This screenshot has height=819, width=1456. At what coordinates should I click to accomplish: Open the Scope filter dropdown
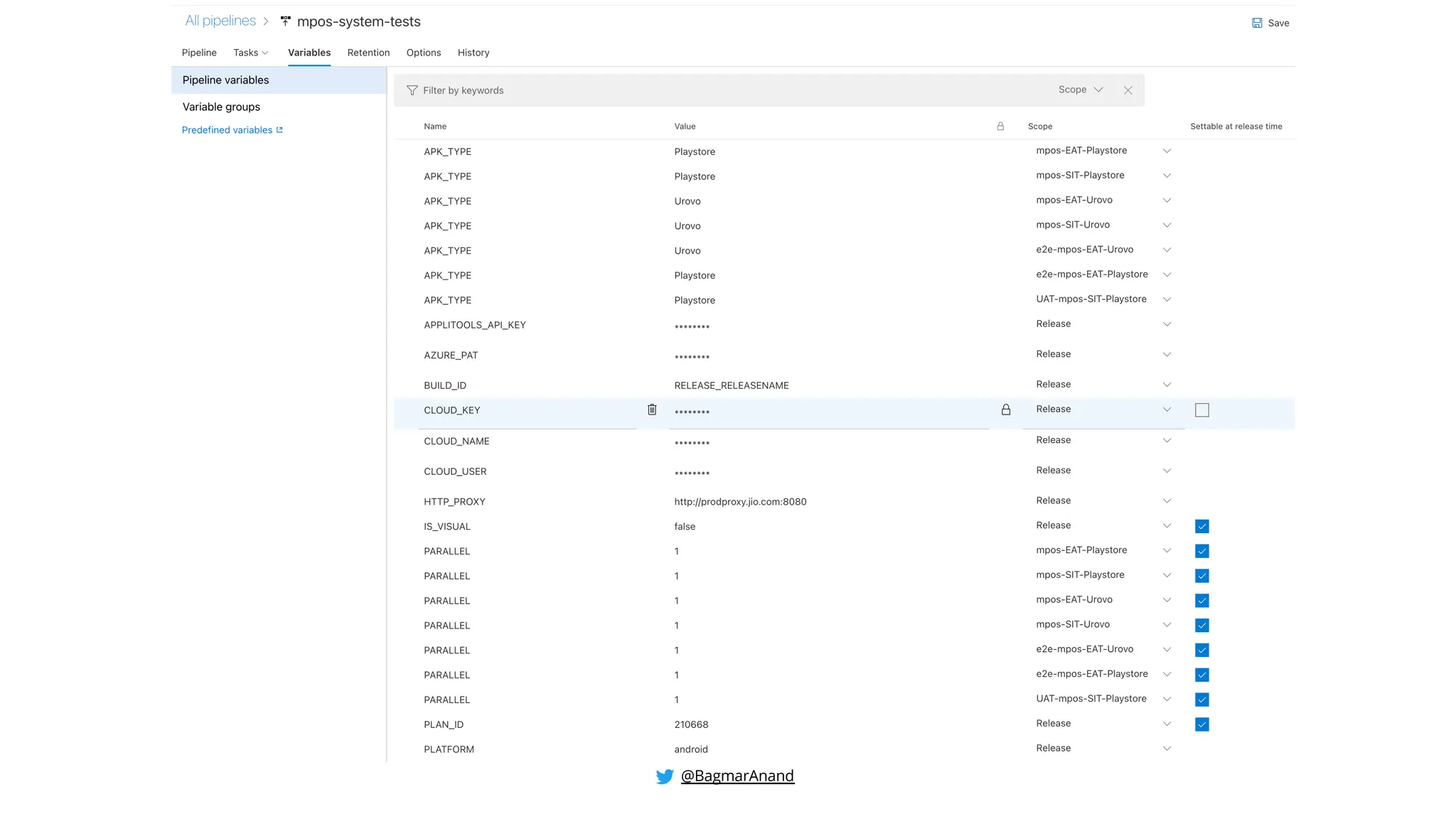(x=1081, y=90)
